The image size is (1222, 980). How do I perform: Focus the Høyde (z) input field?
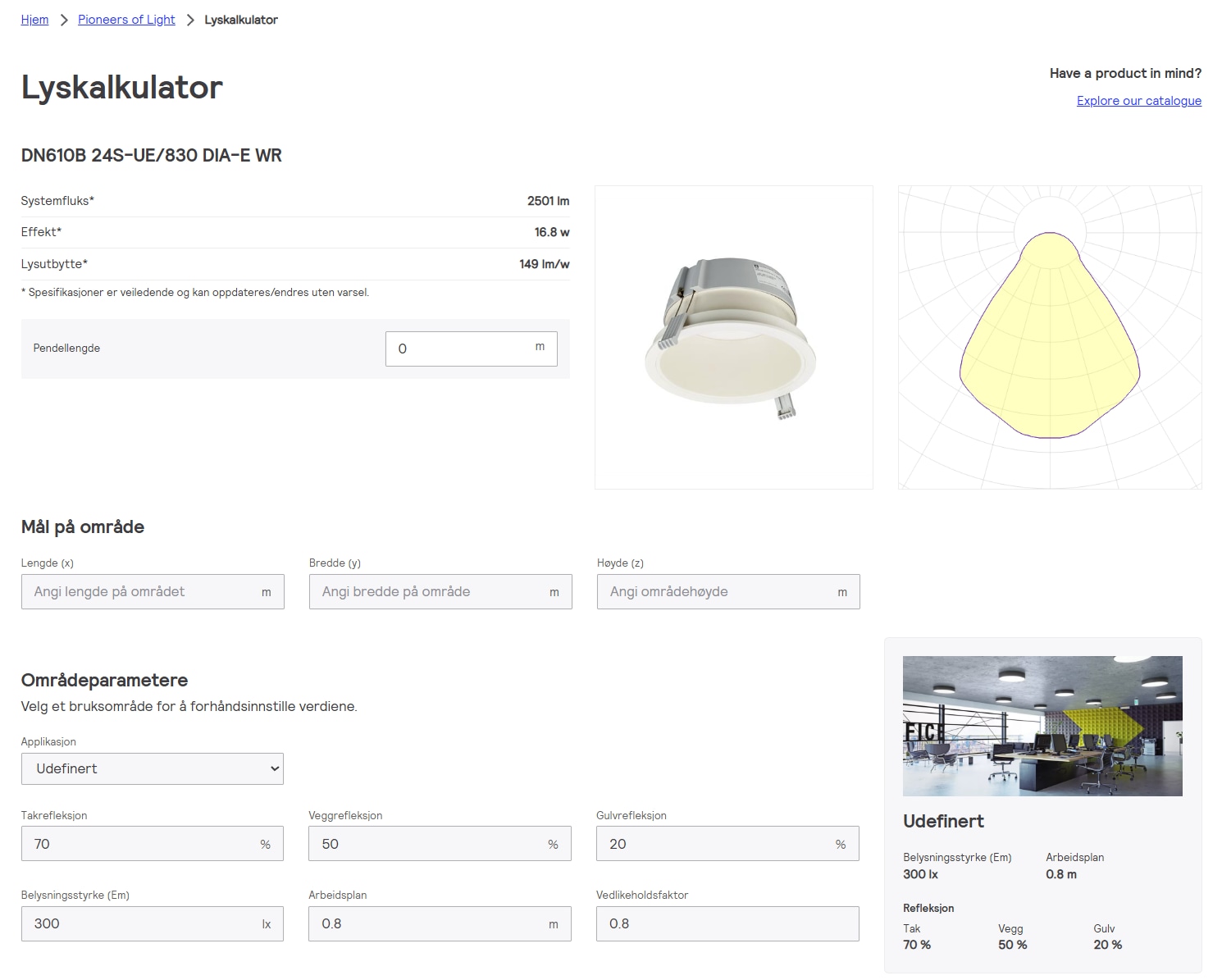tap(719, 592)
